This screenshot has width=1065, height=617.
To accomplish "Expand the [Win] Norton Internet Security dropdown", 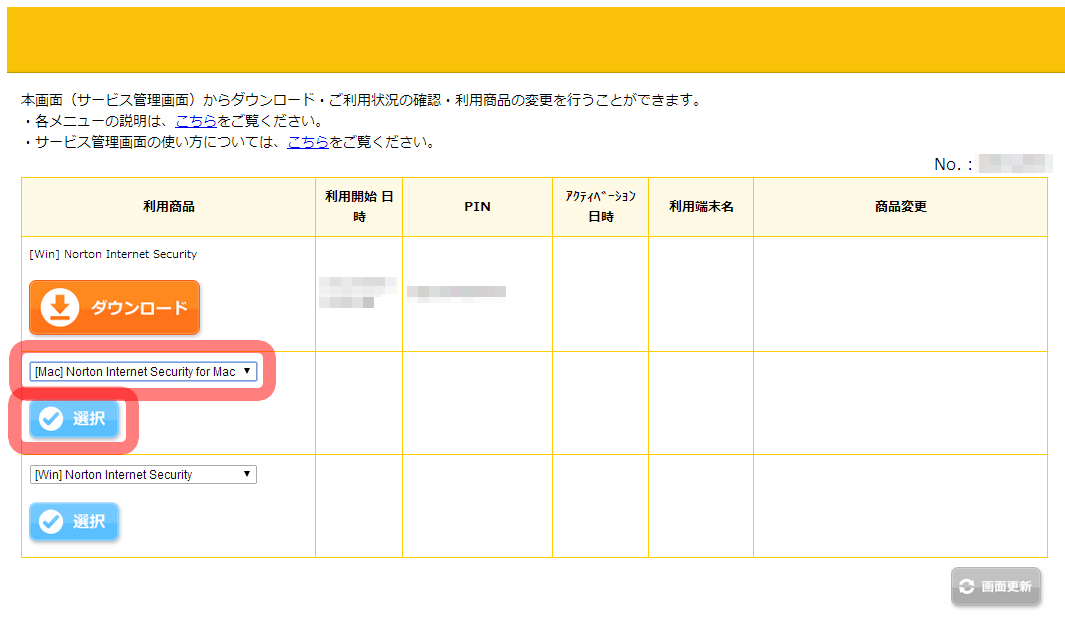I will click(143, 474).
